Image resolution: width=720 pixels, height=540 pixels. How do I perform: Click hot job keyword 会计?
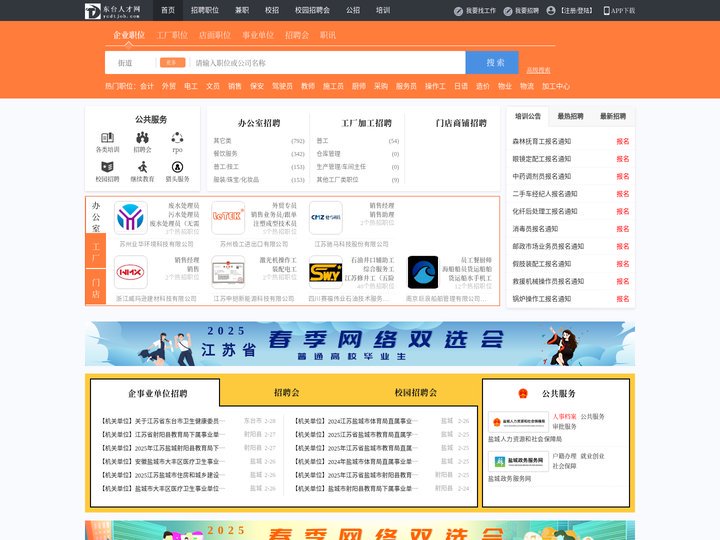coord(147,86)
